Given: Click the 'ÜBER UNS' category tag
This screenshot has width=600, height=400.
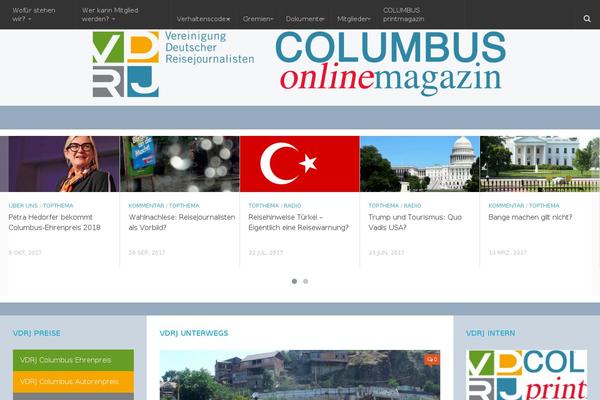Looking at the screenshot, I should [x=23, y=206].
